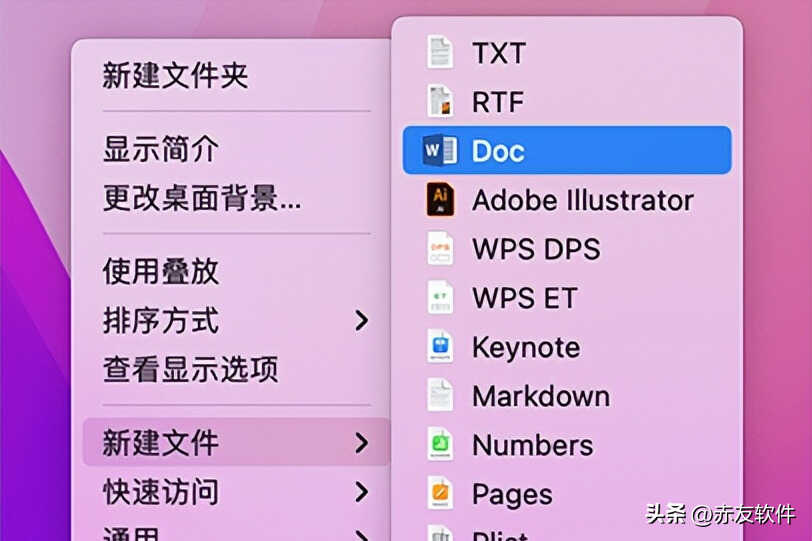Click the Adobe Illustrator Ai icon
The image size is (812, 541).
pyautogui.click(x=439, y=200)
